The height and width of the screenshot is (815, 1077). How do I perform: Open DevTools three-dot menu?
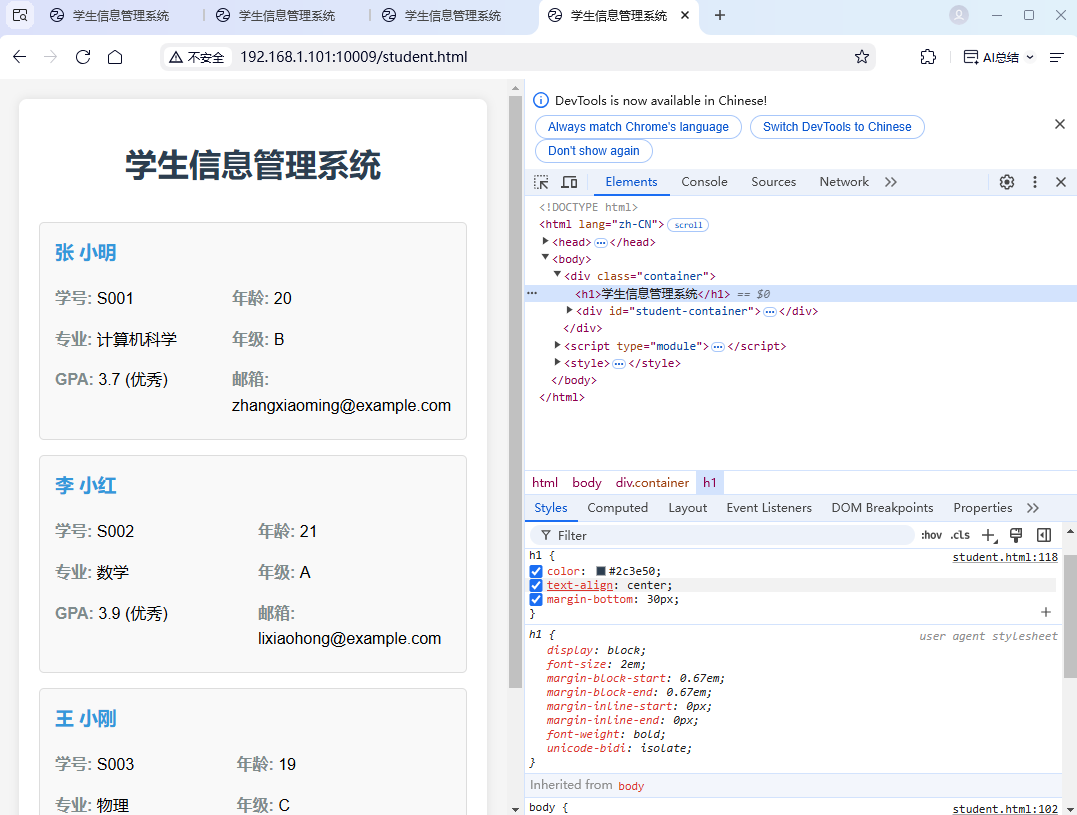pyautogui.click(x=1034, y=182)
